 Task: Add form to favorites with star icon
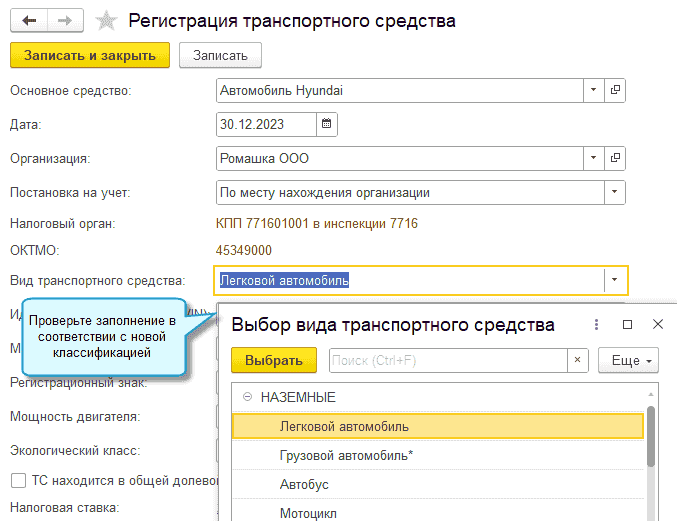[104, 20]
